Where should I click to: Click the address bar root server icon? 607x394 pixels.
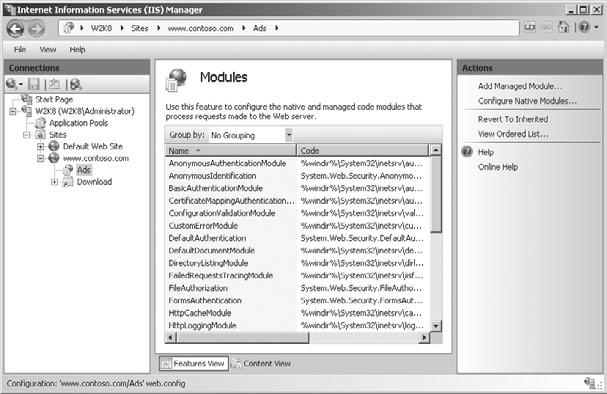click(69, 27)
